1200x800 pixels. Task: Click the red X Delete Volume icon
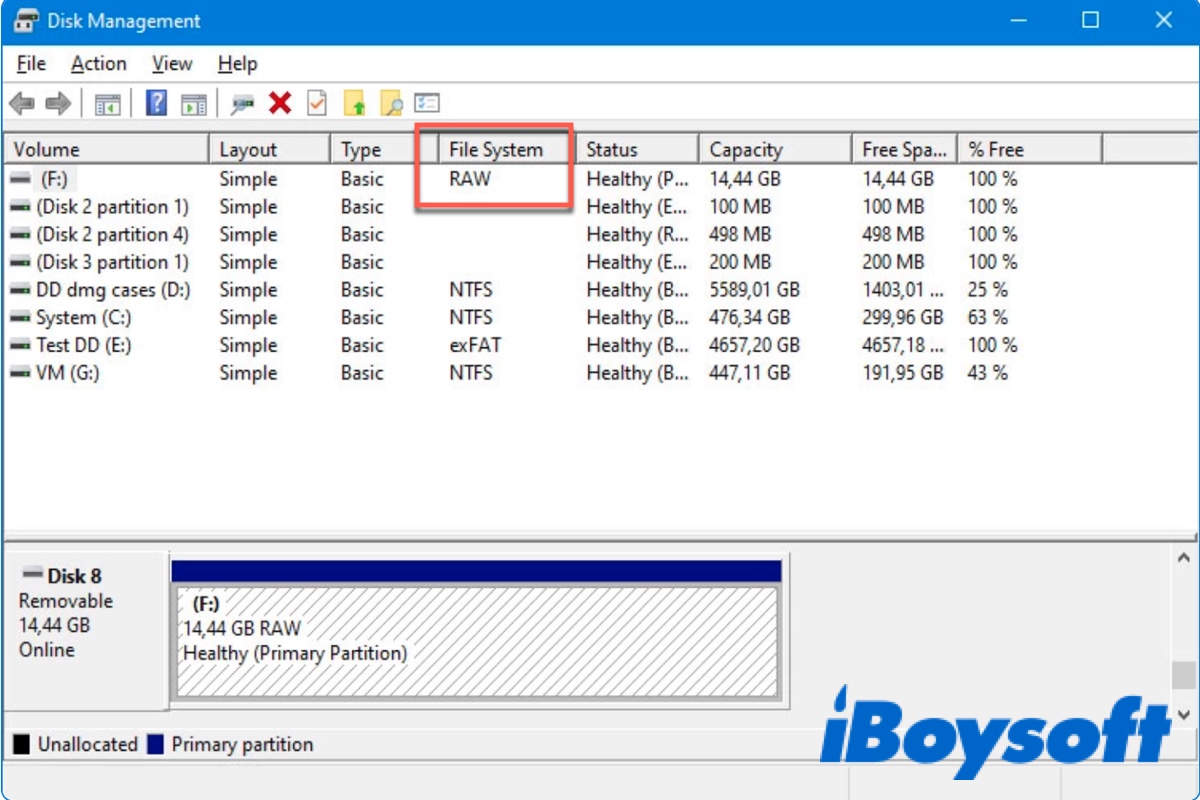278,103
